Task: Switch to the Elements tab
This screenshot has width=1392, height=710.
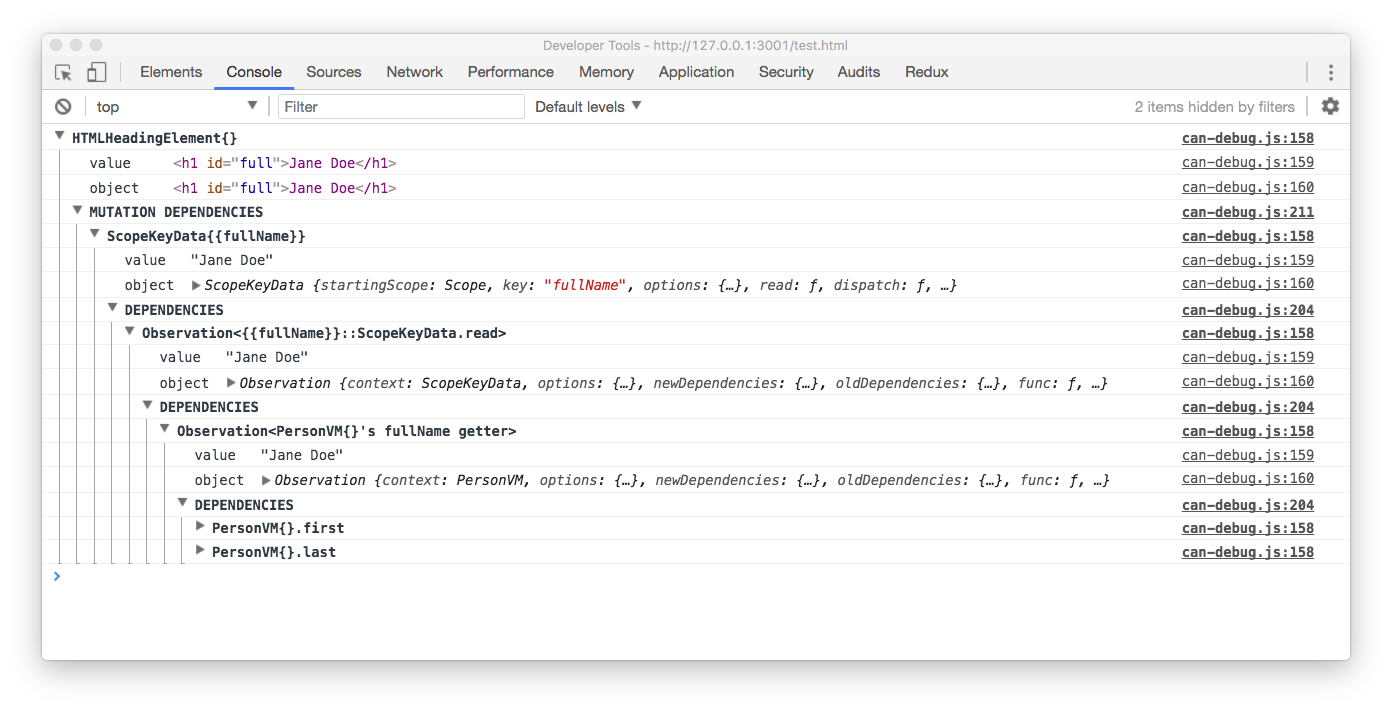Action: coord(171,72)
